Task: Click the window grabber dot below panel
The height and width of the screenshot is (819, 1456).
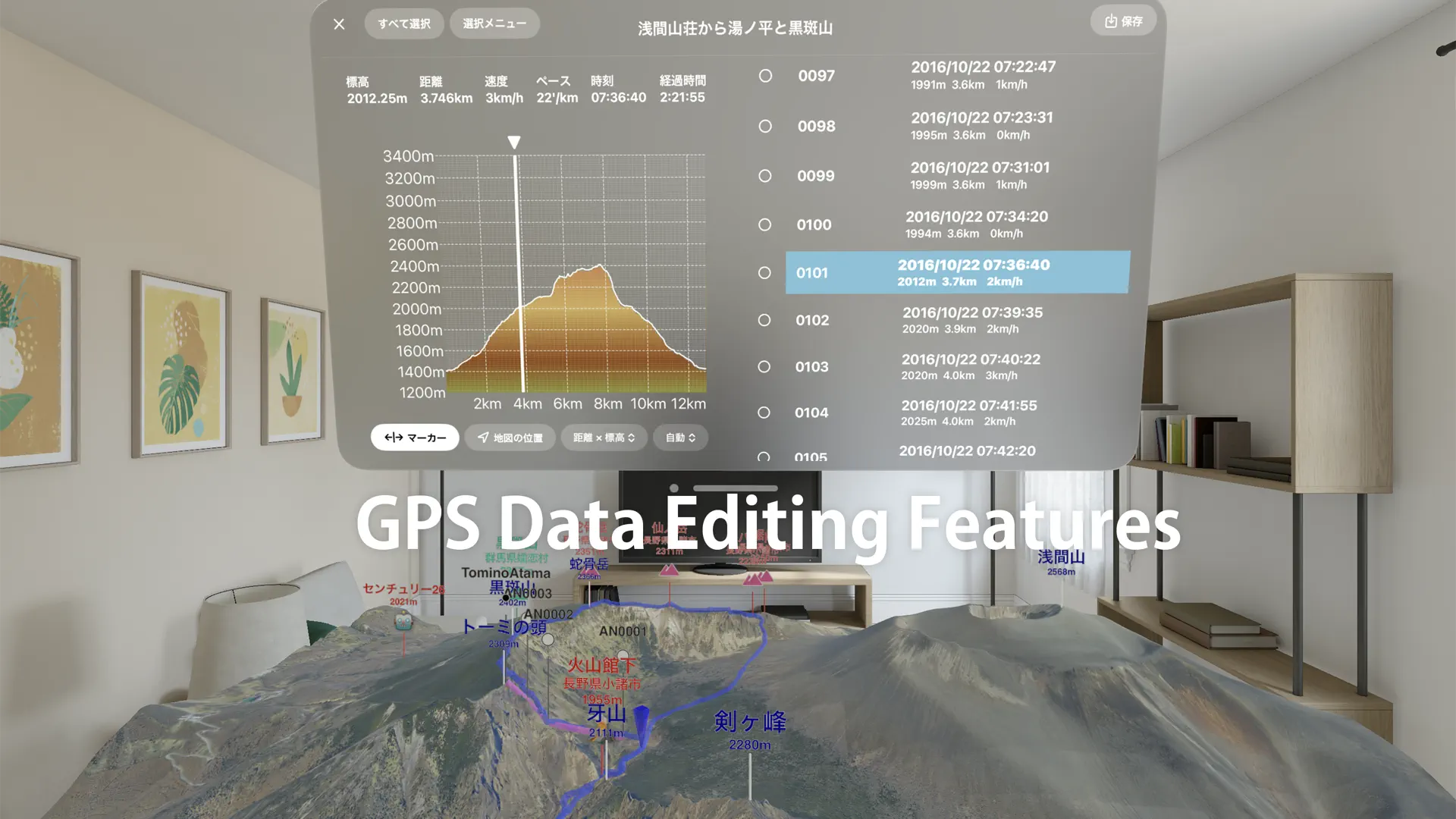Action: 673,488
